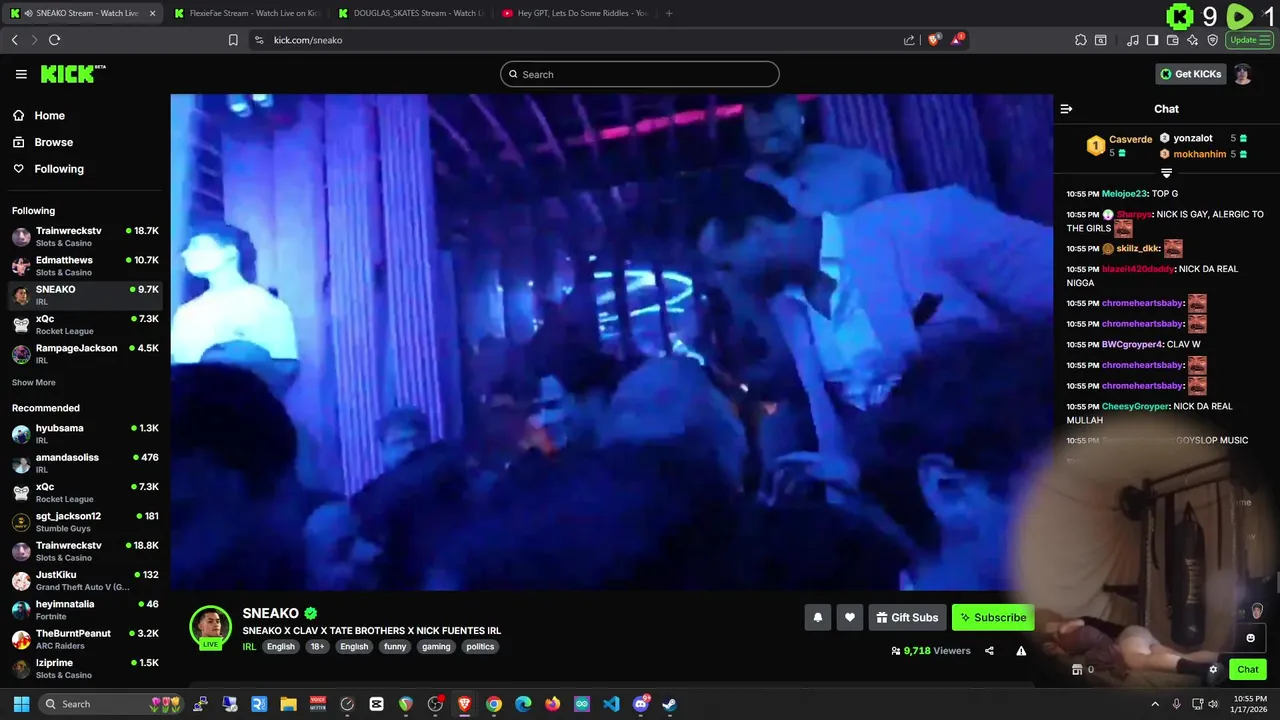Click the funny tag

[395, 647]
